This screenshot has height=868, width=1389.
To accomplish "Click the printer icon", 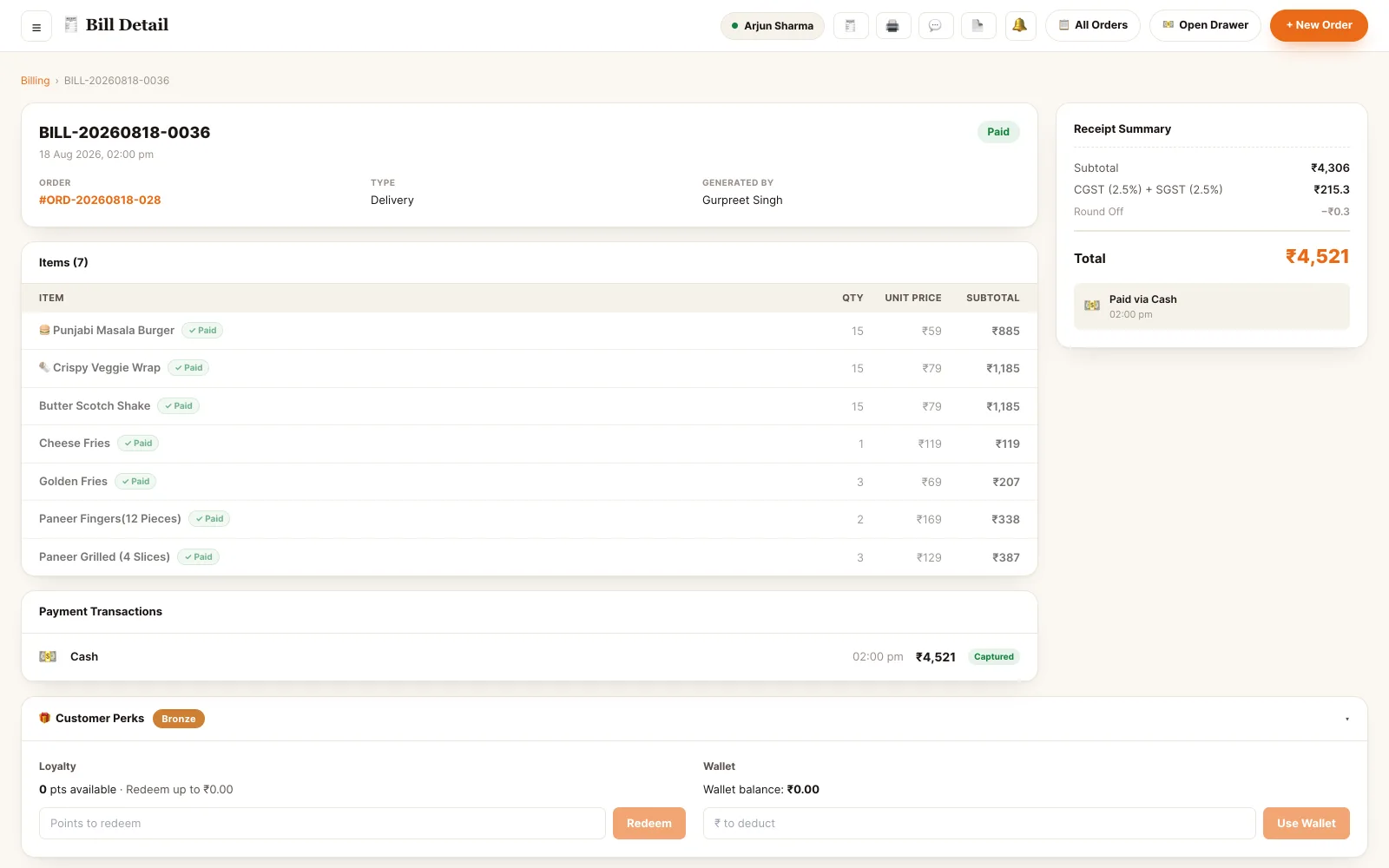I will 893,25.
